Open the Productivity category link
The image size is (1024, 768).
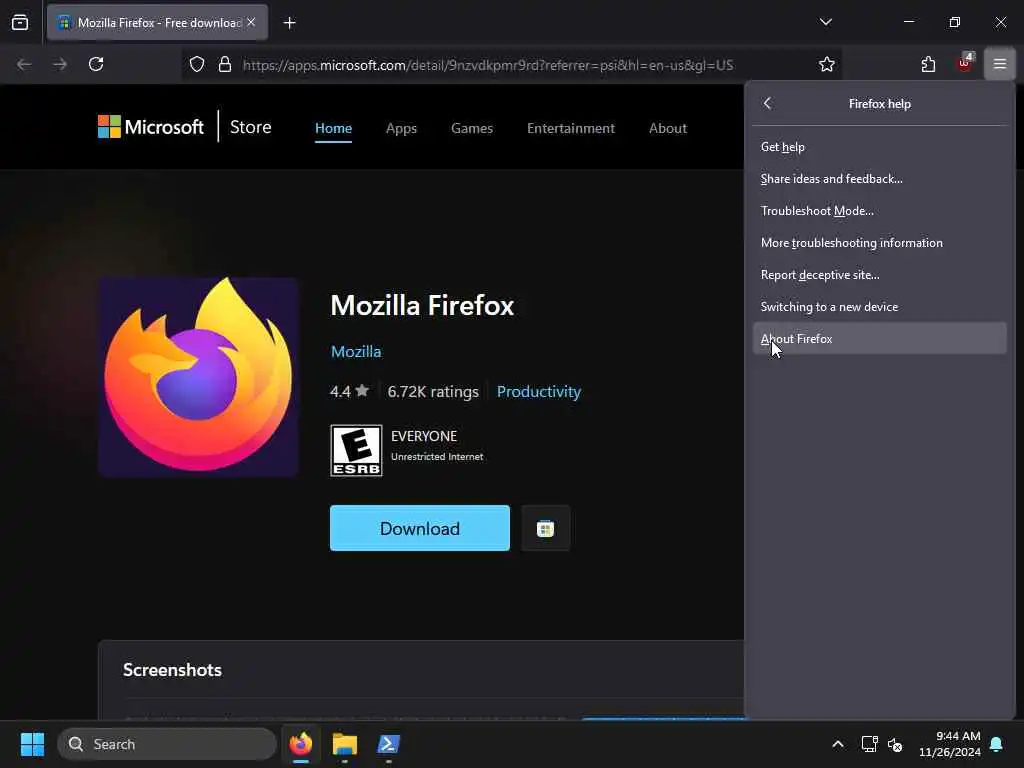pos(539,391)
